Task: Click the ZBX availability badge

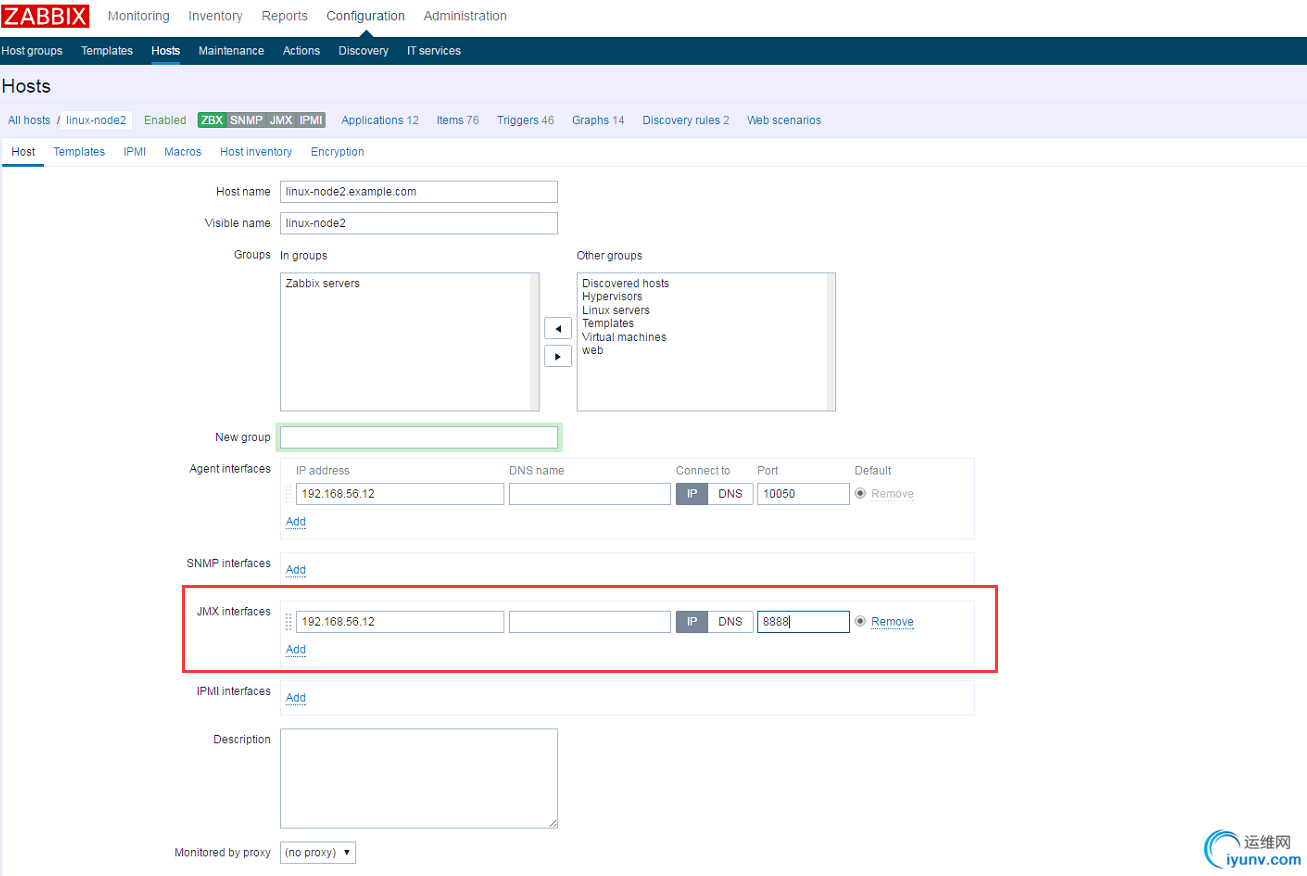Action: click(212, 120)
